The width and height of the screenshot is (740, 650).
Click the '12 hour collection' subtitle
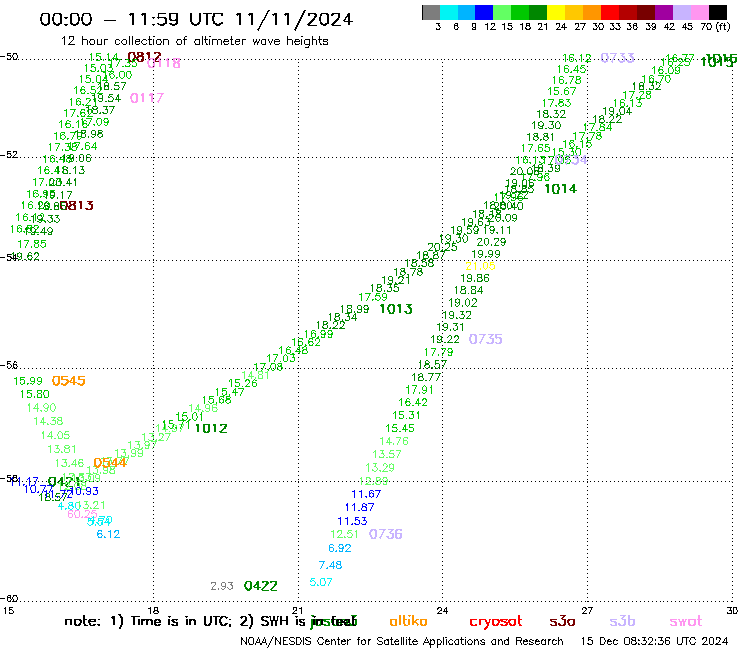[194, 42]
